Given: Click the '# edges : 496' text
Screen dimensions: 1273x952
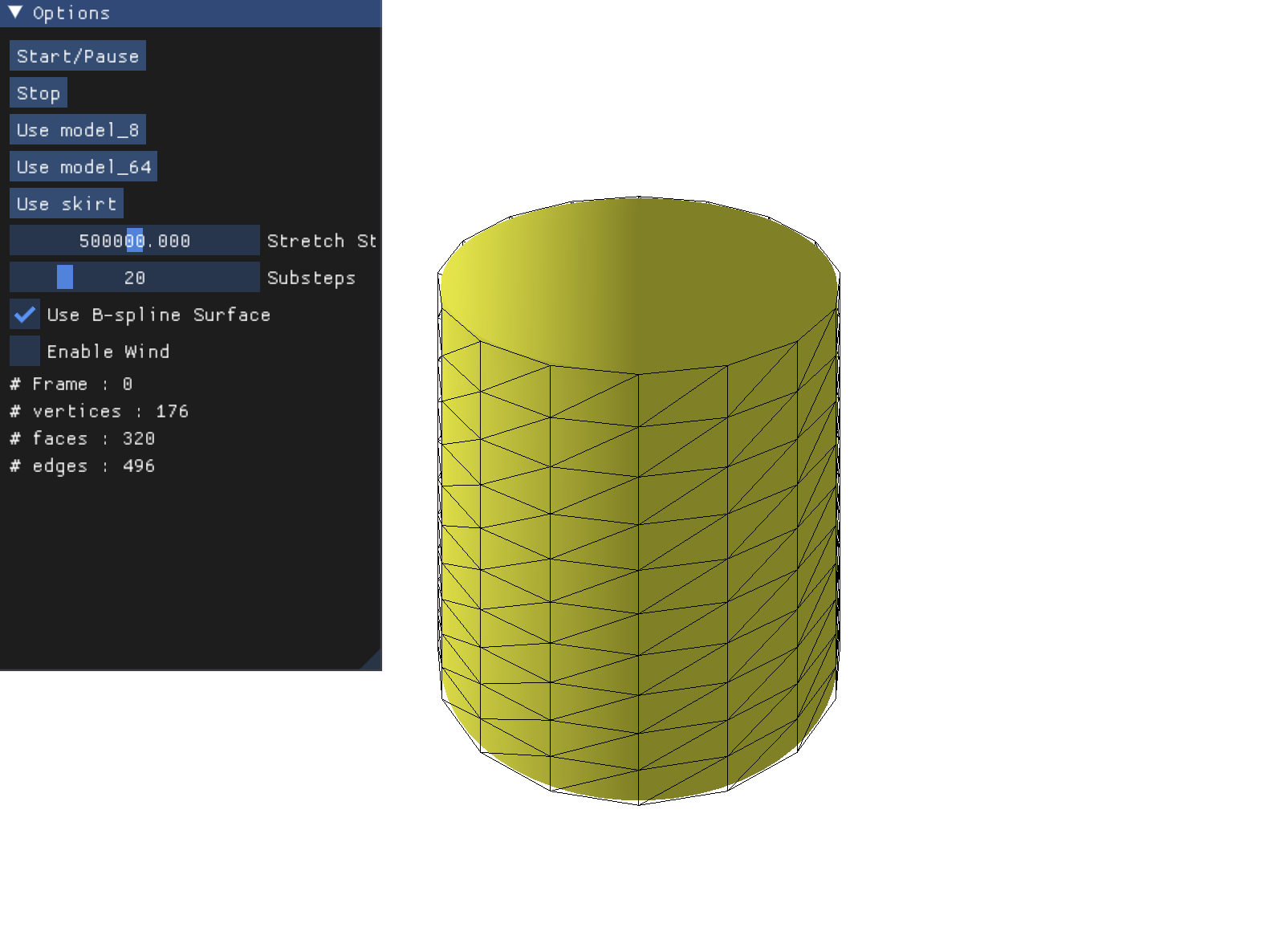Looking at the screenshot, I should pos(83,466).
